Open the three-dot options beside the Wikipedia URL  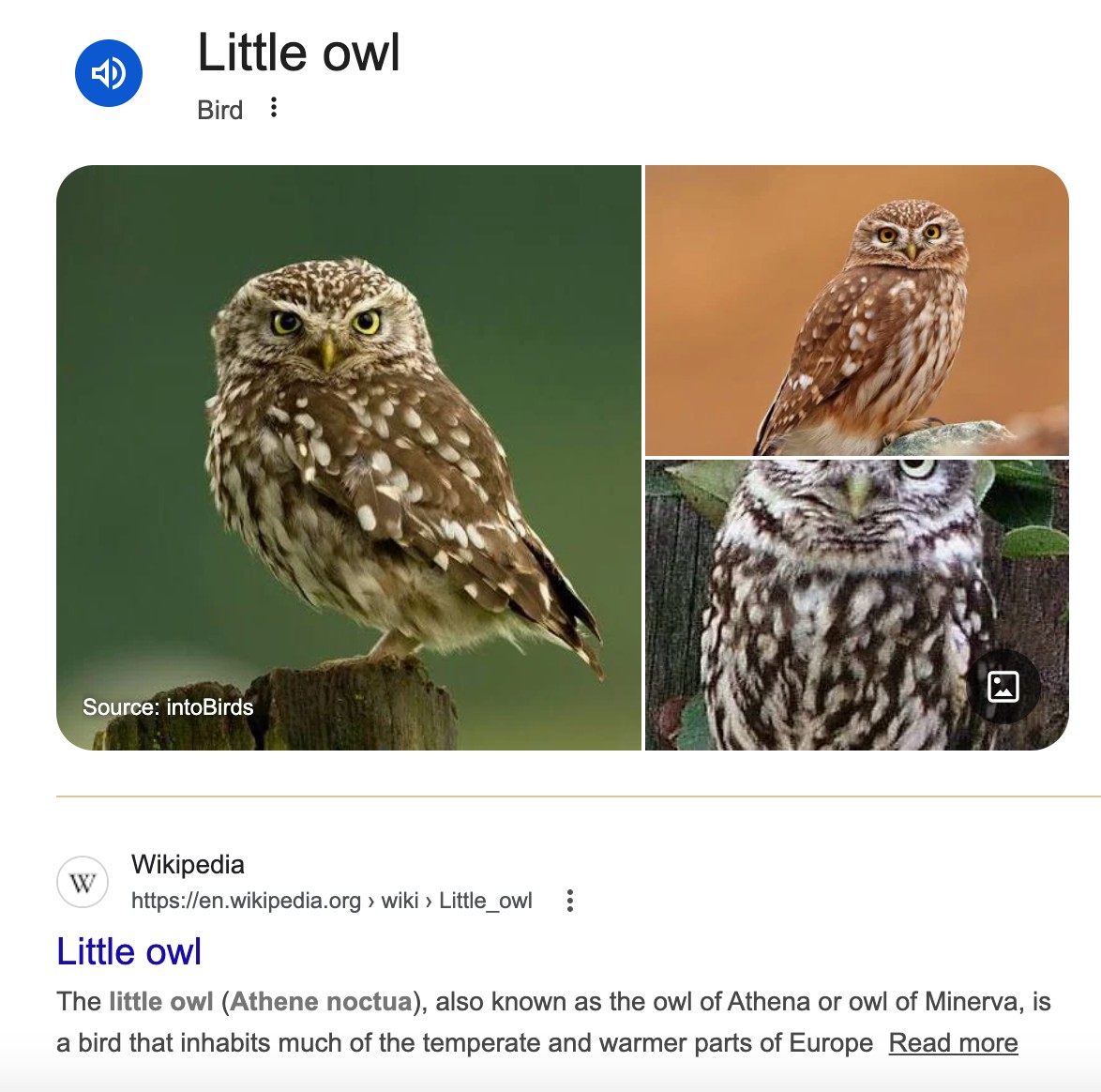point(570,901)
